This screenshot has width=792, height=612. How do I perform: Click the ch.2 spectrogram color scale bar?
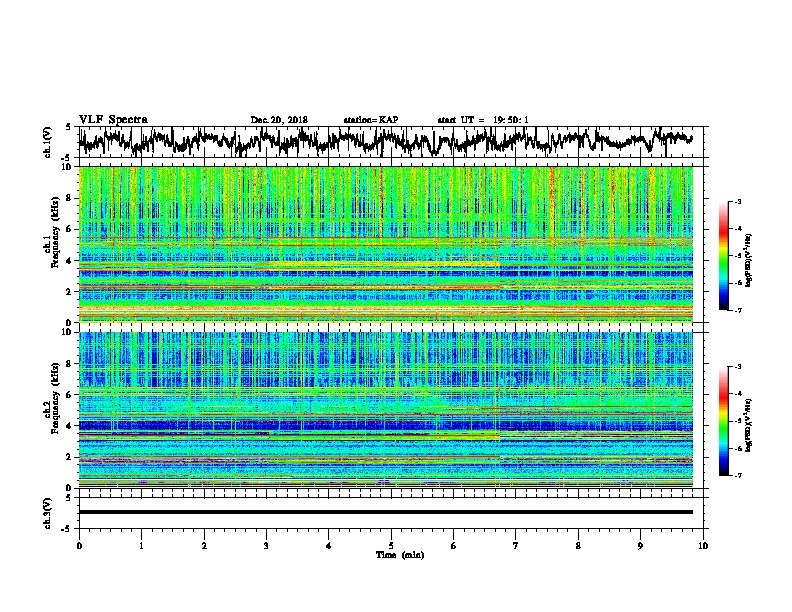tap(723, 421)
